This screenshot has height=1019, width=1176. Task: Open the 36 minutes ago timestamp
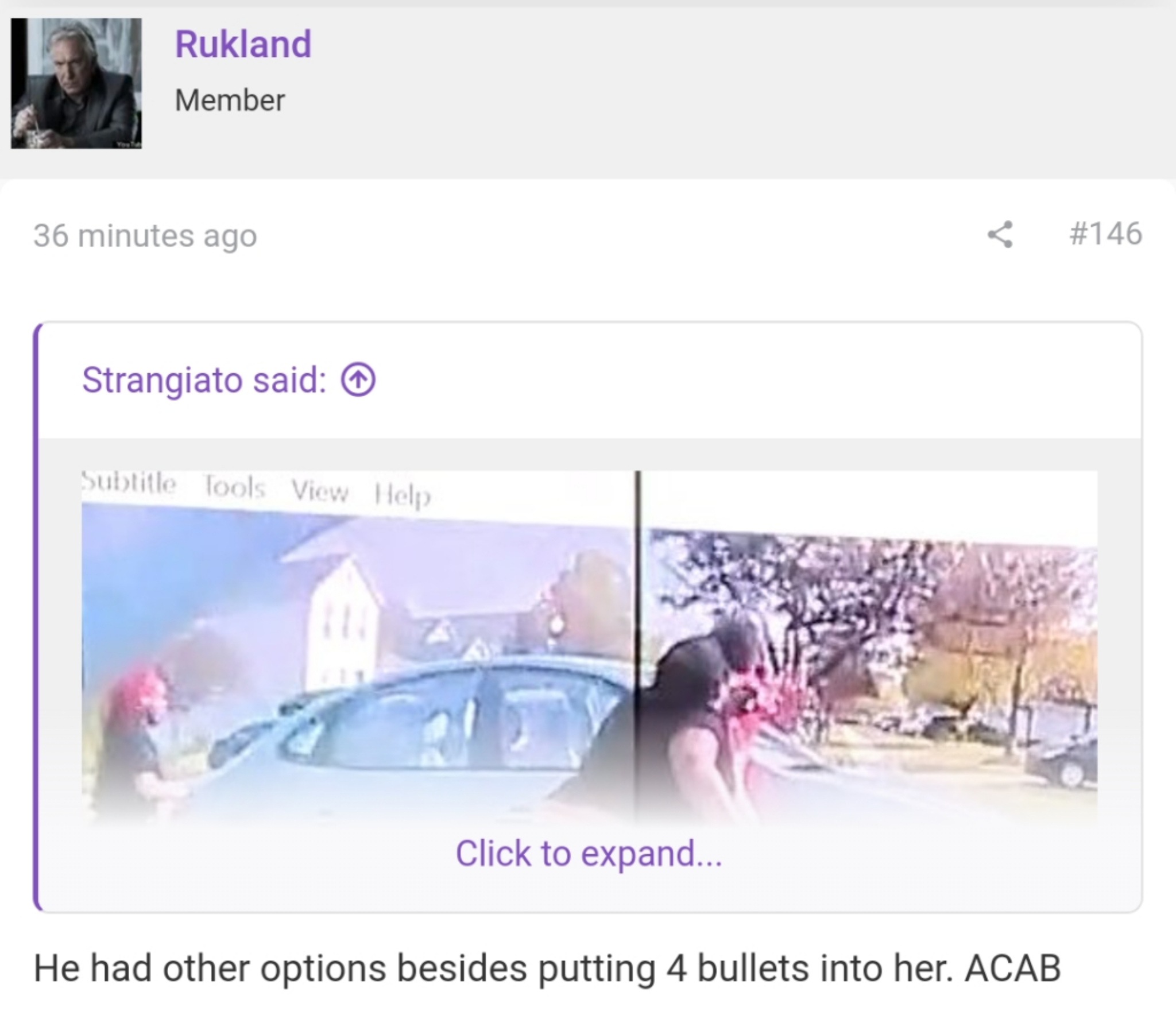[145, 235]
